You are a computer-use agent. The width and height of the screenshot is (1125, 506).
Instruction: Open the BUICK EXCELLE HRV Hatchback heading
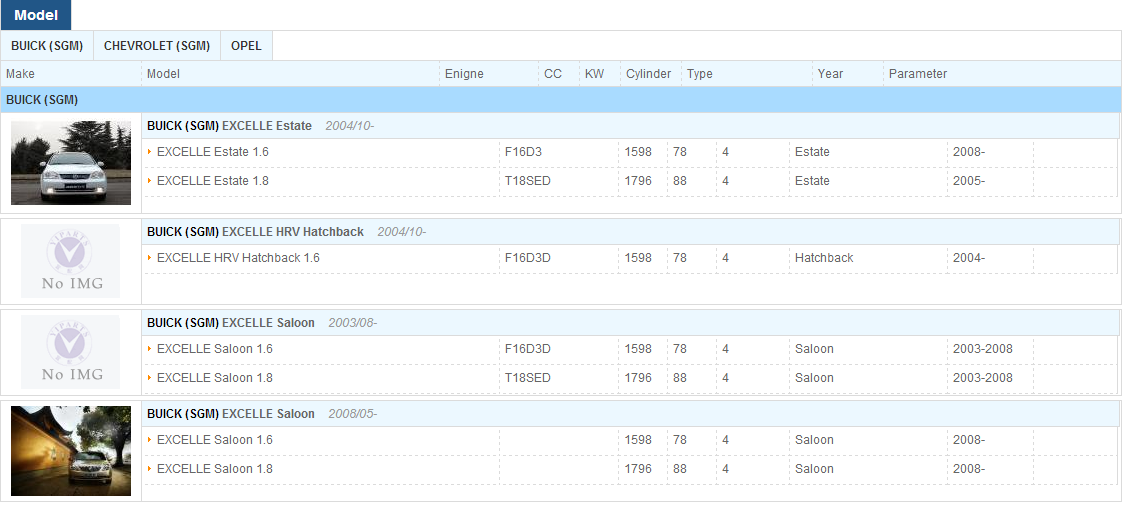point(255,232)
